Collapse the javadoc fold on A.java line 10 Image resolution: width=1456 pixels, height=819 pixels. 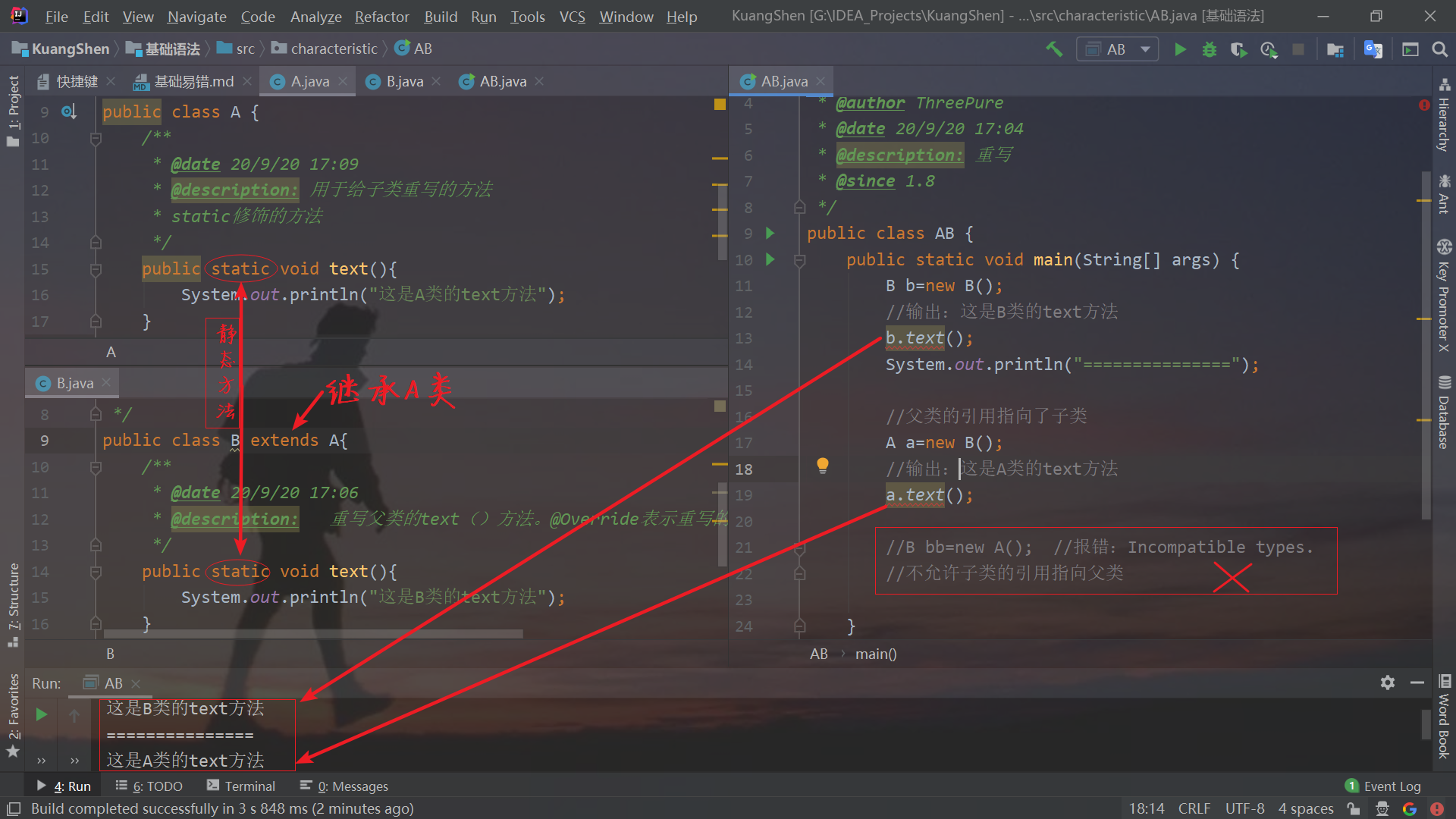click(96, 138)
